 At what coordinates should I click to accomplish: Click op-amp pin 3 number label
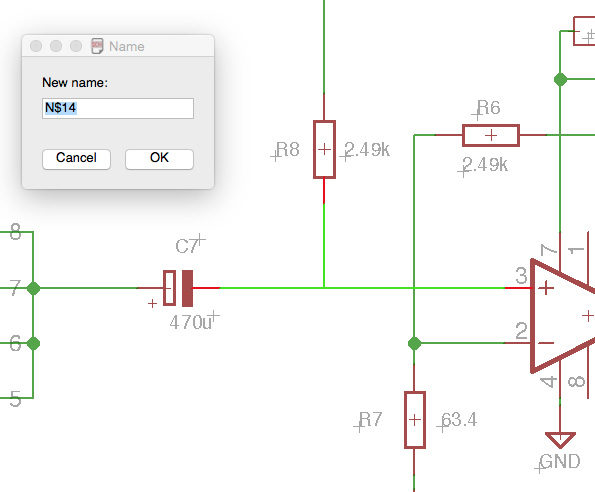point(521,276)
